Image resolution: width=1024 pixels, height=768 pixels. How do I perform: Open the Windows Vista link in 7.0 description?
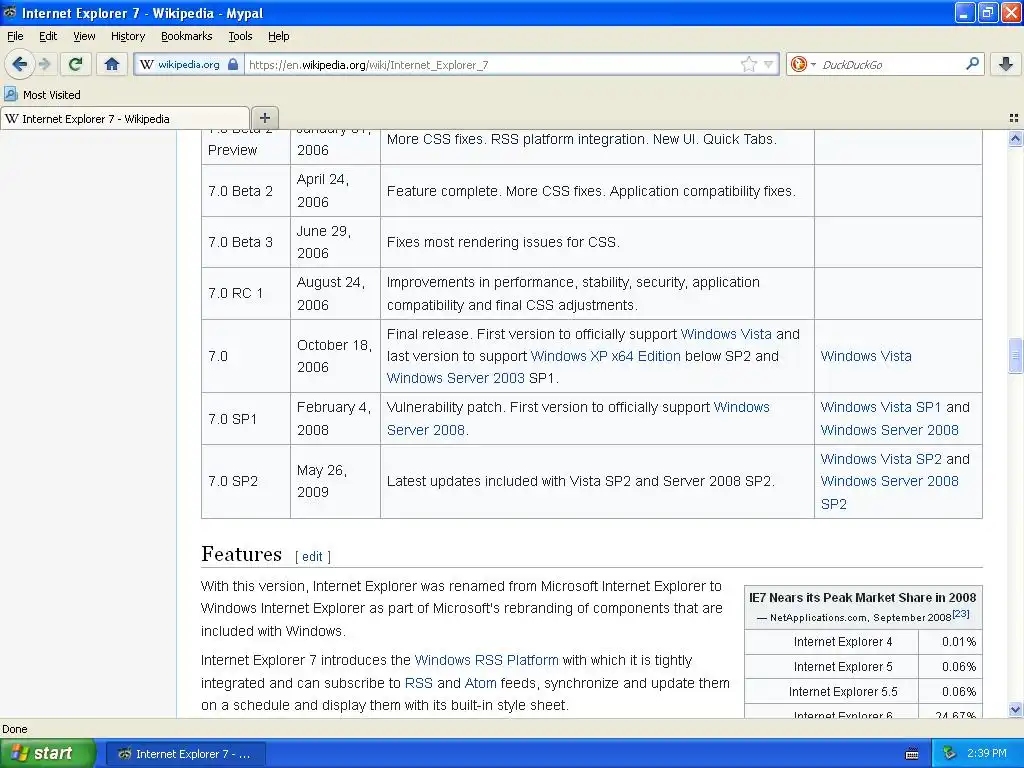[x=726, y=334]
